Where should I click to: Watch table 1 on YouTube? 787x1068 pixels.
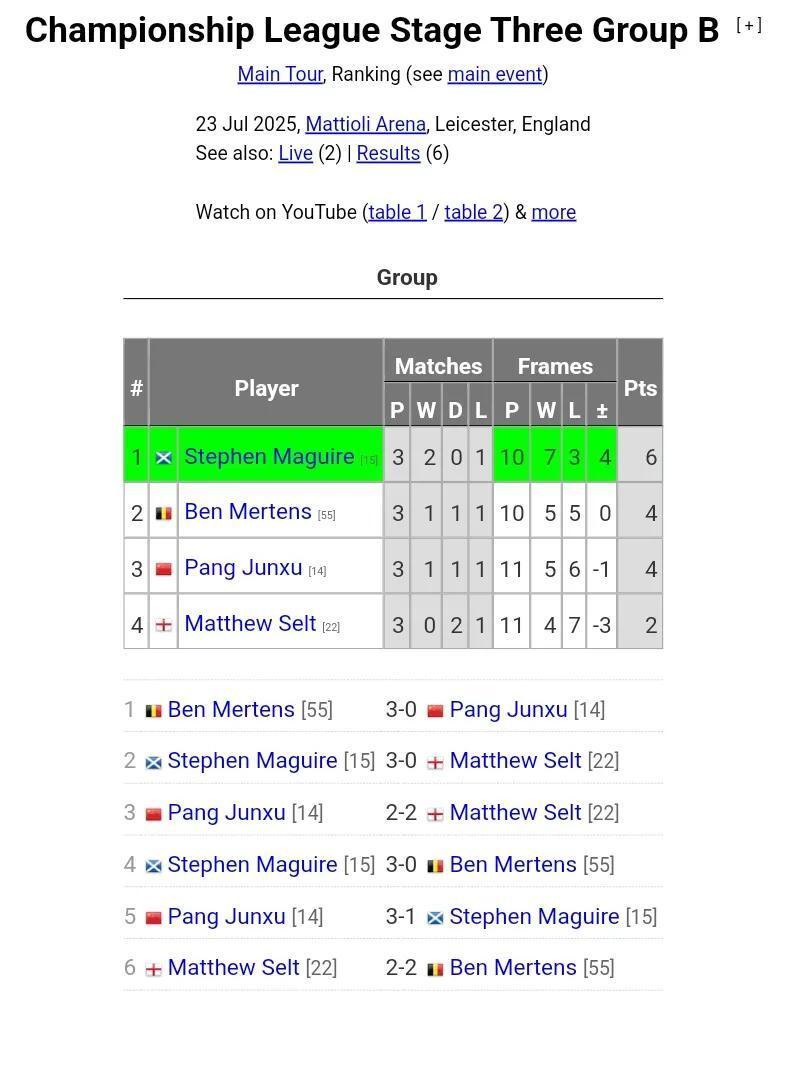point(397,212)
